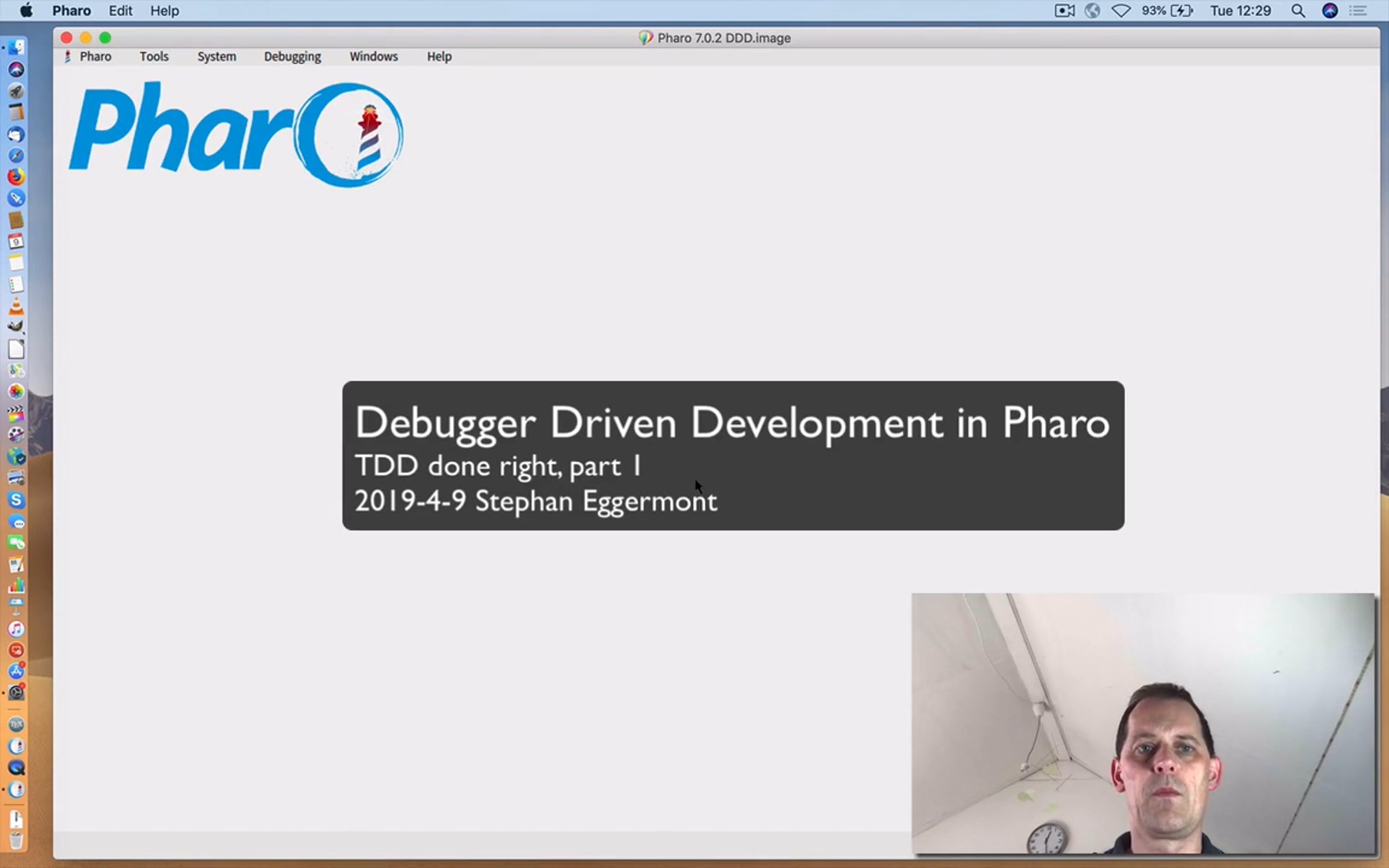Open the Tools menu
The width and height of the screenshot is (1389, 868).
coord(154,56)
